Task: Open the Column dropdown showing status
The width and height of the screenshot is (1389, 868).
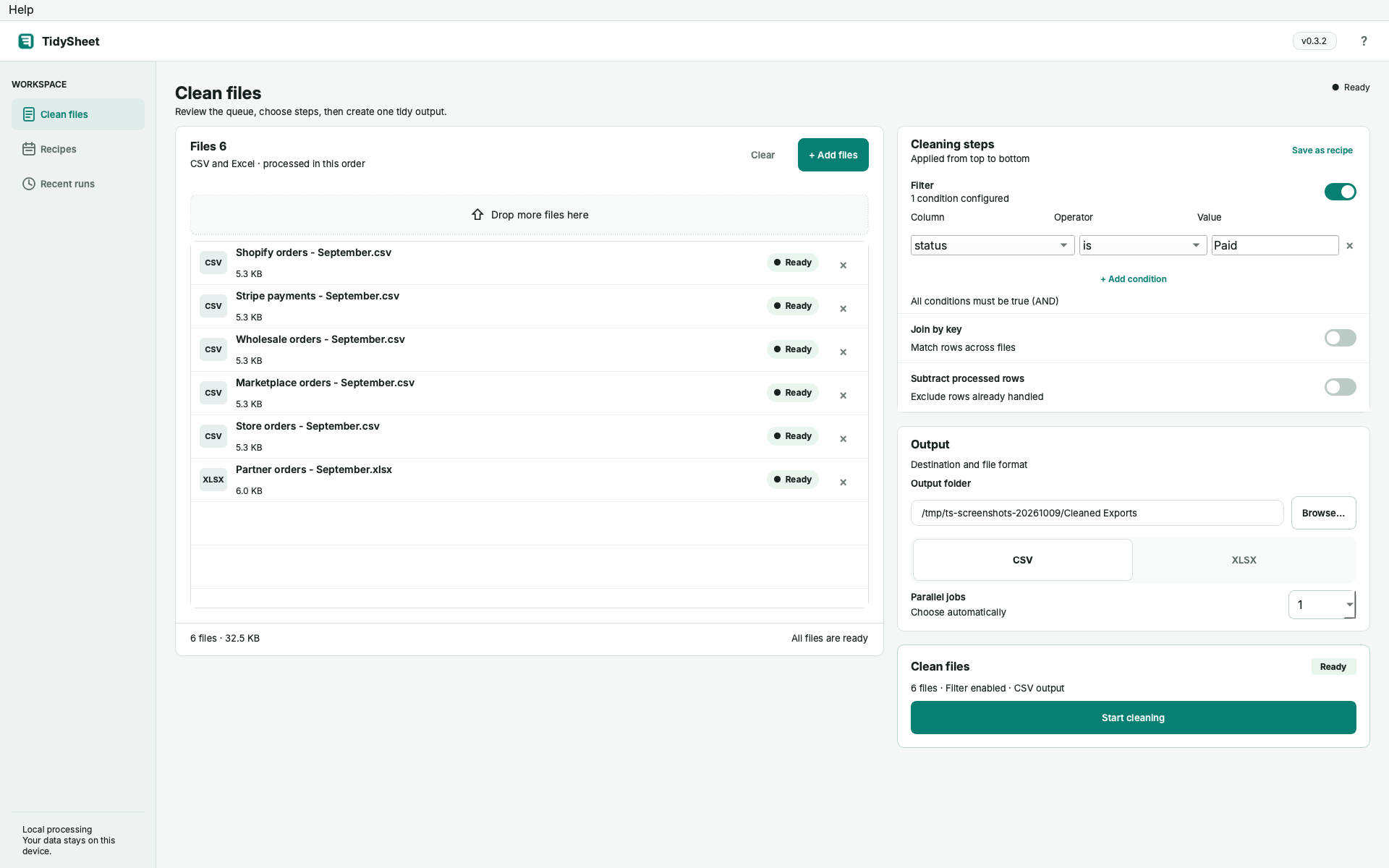Action: tap(992, 245)
